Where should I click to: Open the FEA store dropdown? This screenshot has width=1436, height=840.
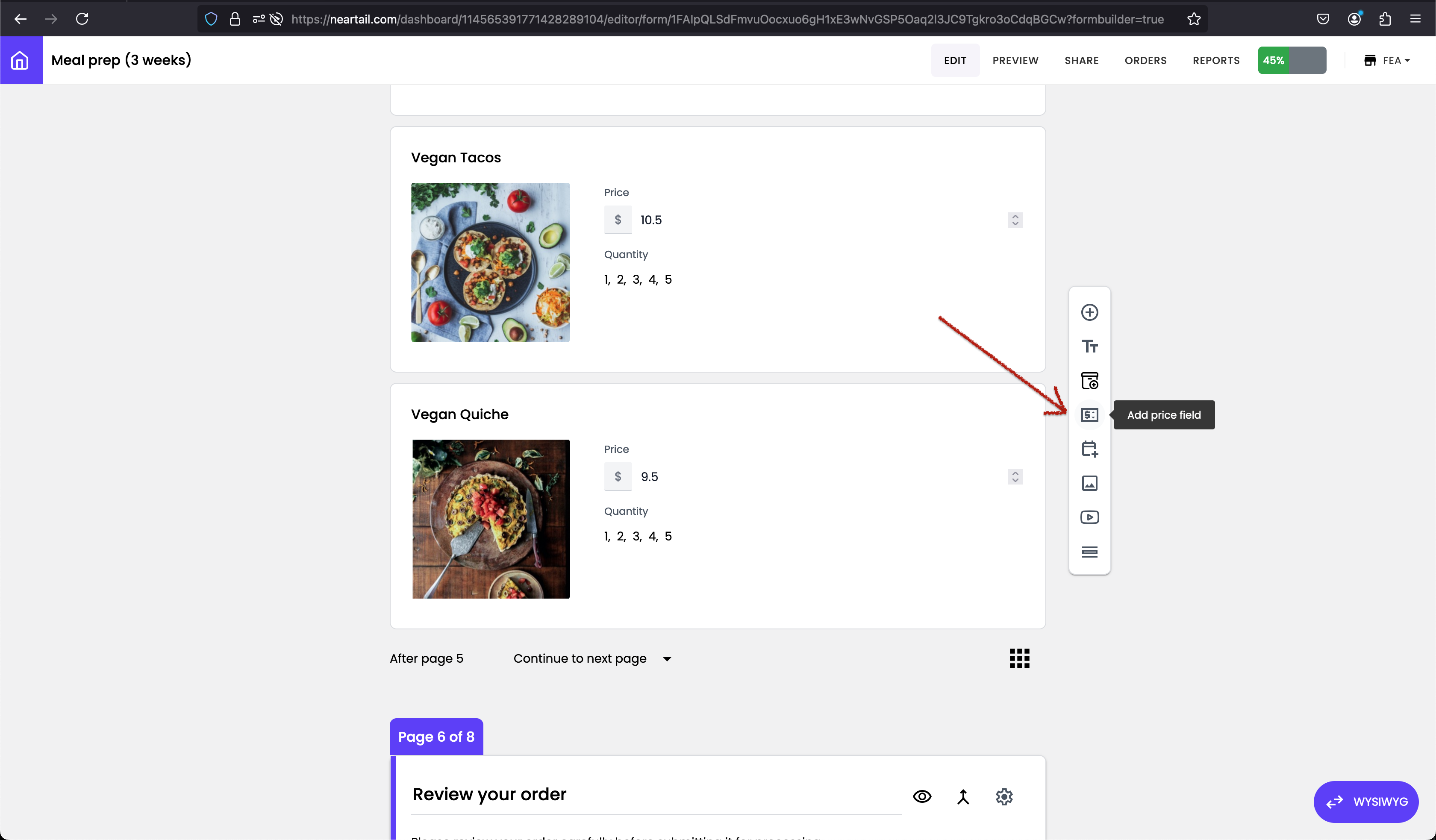tap(1386, 60)
